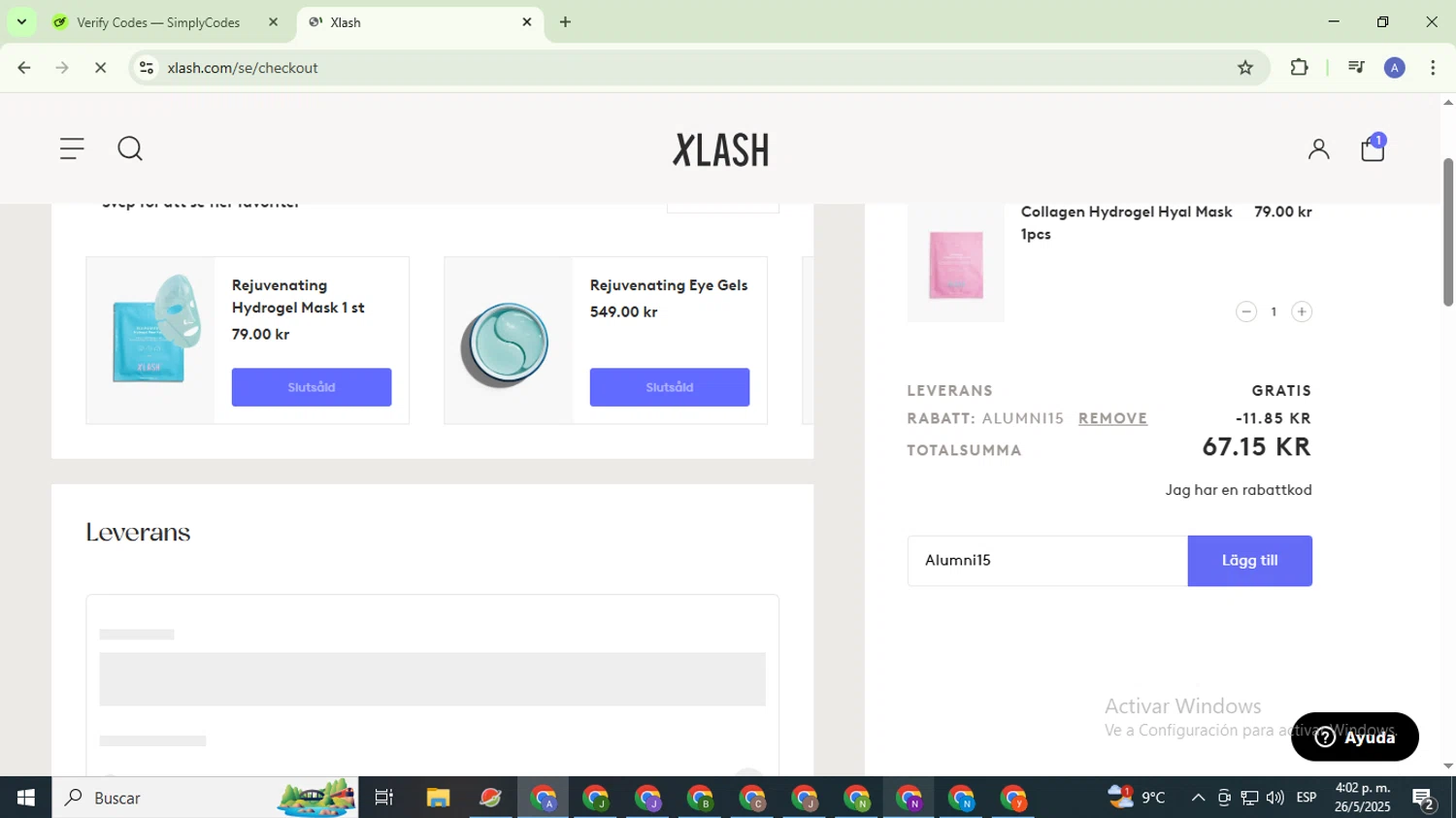Viewport: 1456px width, 818px height.
Task: Open the media controls icon
Action: point(1356,68)
